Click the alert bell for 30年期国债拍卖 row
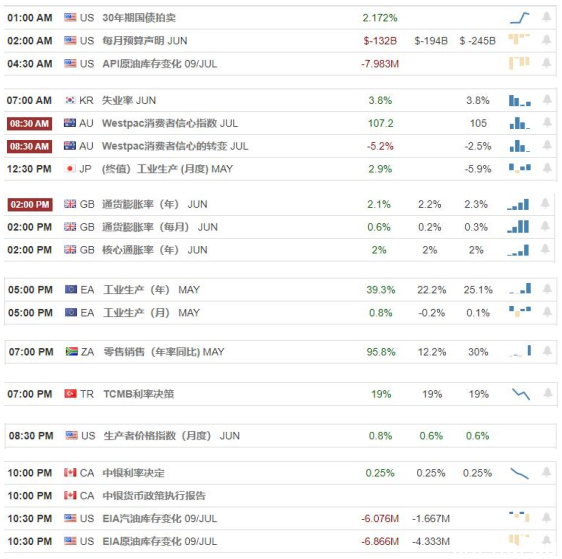The image size is (562, 559). click(546, 17)
